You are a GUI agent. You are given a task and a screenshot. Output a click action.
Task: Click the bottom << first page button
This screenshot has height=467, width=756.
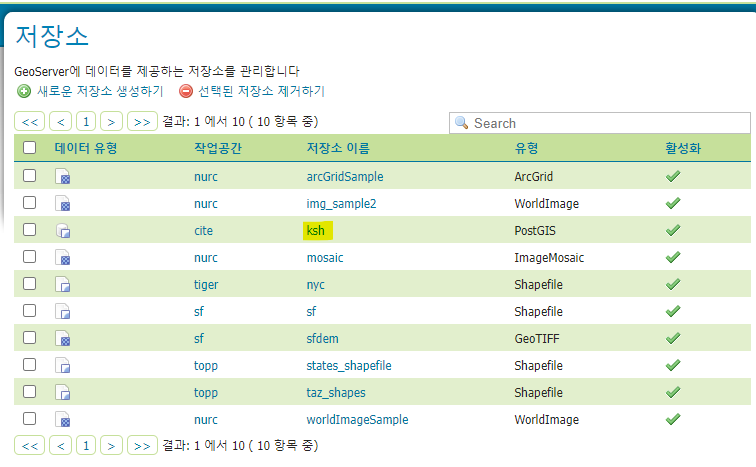click(29, 445)
